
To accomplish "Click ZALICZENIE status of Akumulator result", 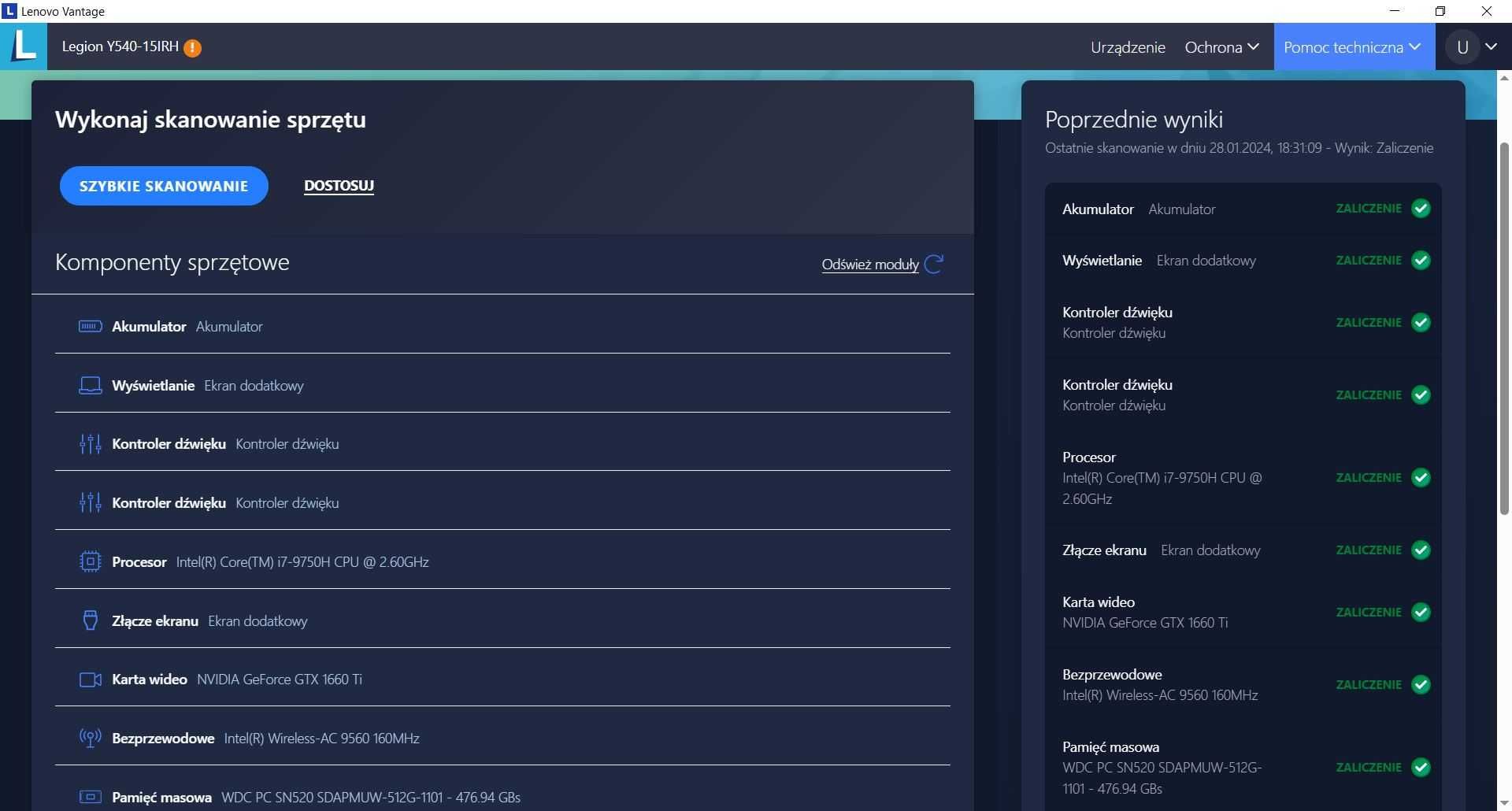I will [x=1369, y=209].
